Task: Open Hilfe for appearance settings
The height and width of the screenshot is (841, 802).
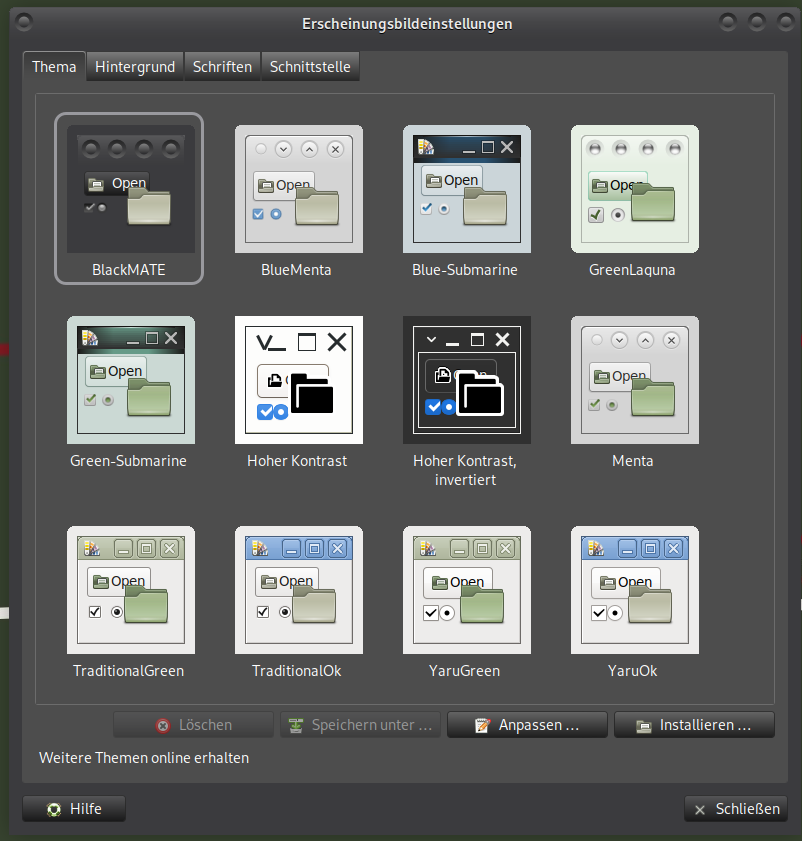Action: [74, 809]
